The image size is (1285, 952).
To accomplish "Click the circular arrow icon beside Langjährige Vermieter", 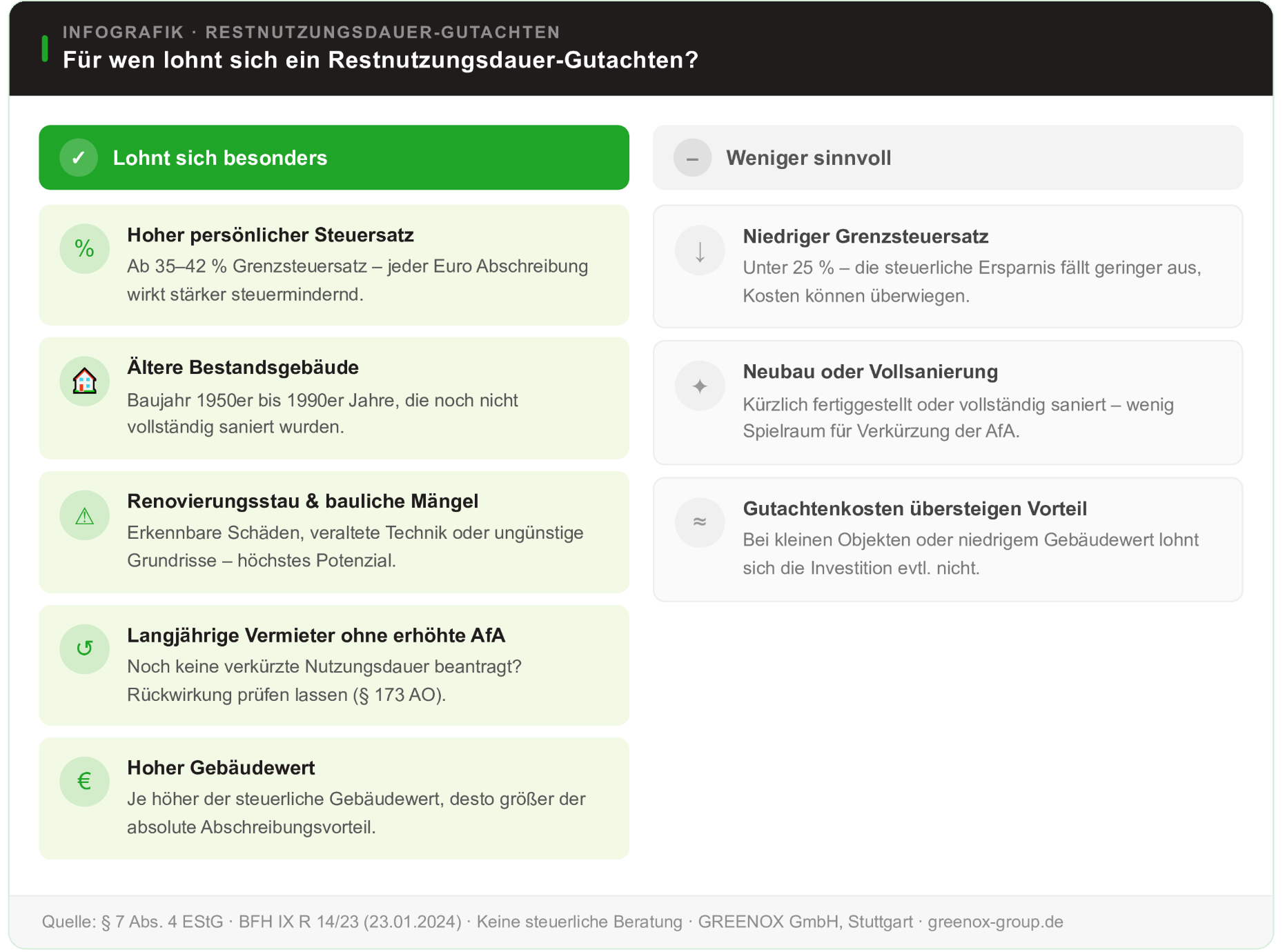I will click(x=84, y=648).
